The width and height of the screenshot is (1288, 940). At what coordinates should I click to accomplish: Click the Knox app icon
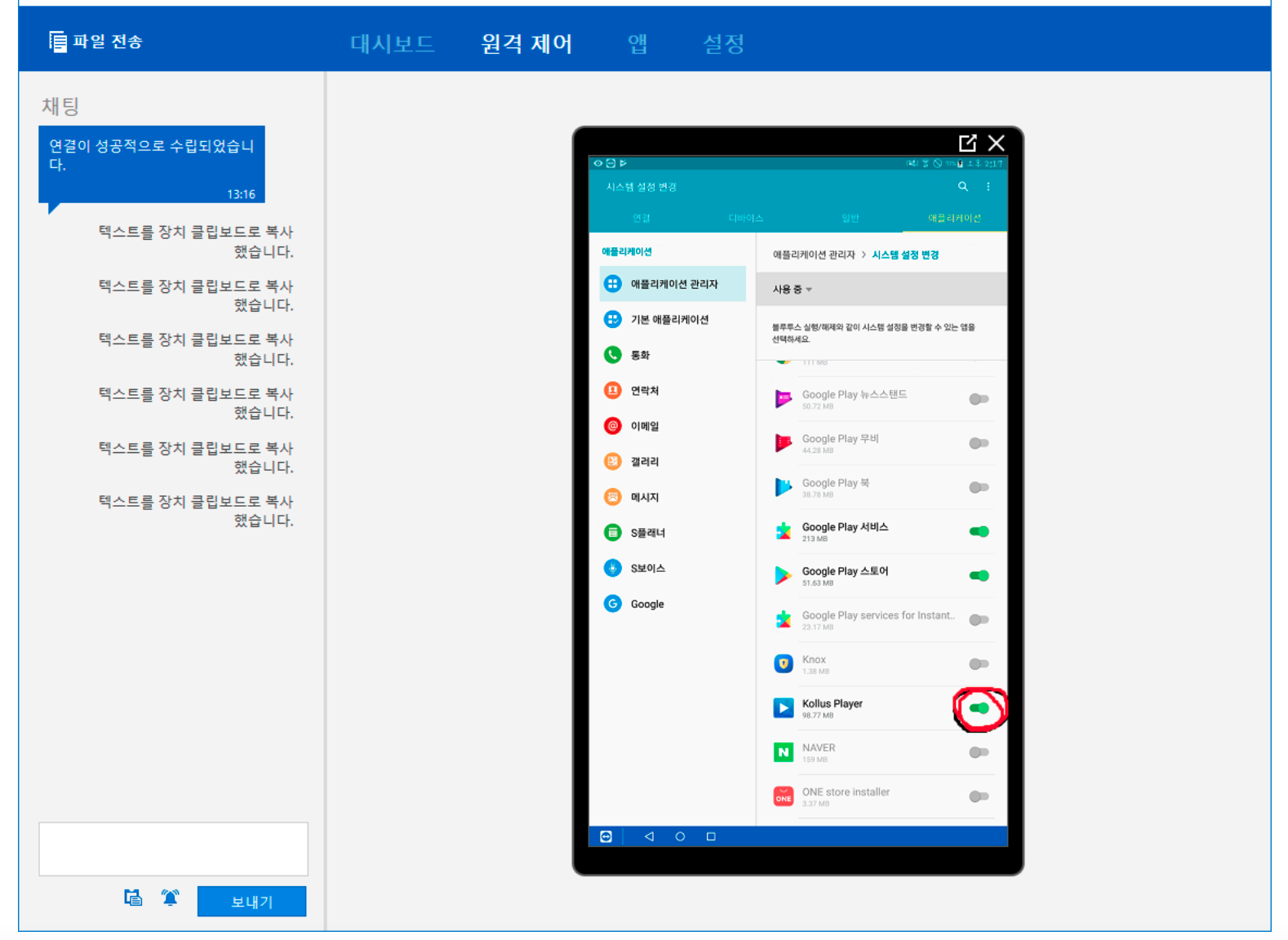[784, 664]
